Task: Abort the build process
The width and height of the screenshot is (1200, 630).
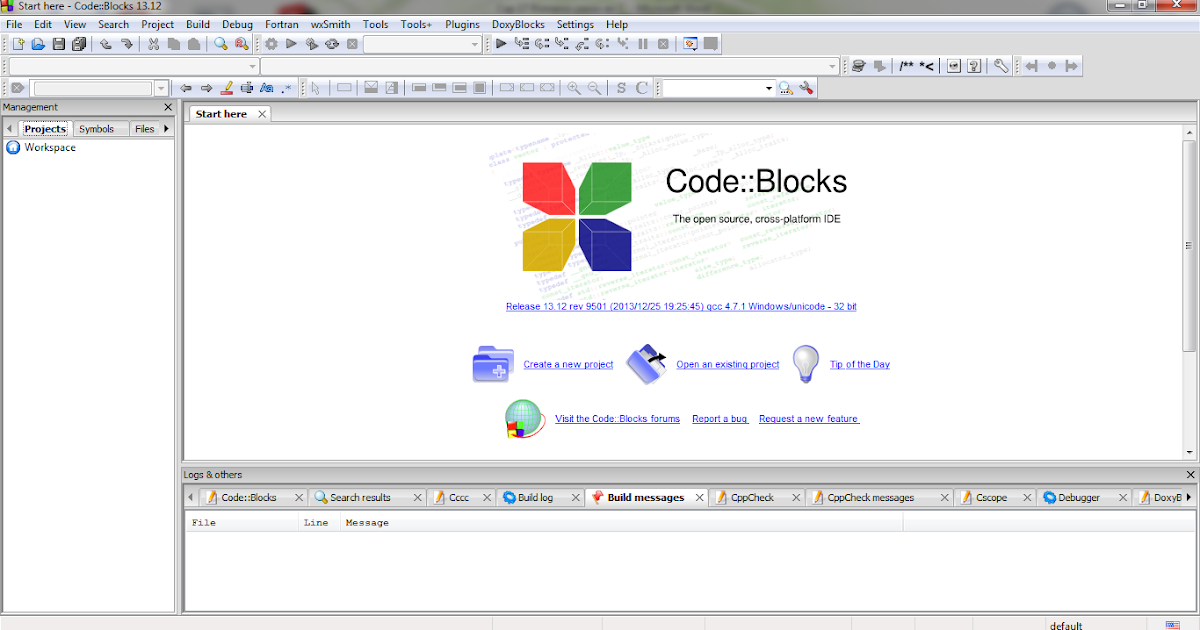Action: [x=352, y=43]
